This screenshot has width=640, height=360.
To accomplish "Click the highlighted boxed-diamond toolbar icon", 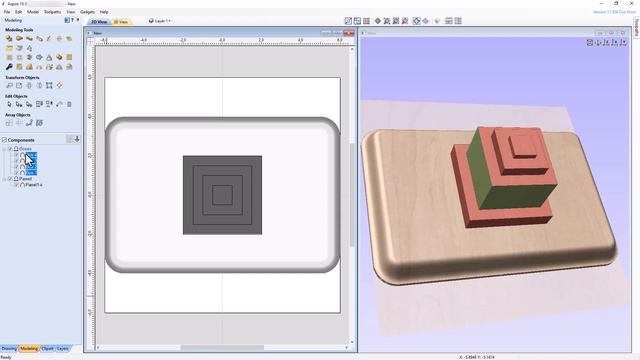I will pyautogui.click(x=416, y=21).
